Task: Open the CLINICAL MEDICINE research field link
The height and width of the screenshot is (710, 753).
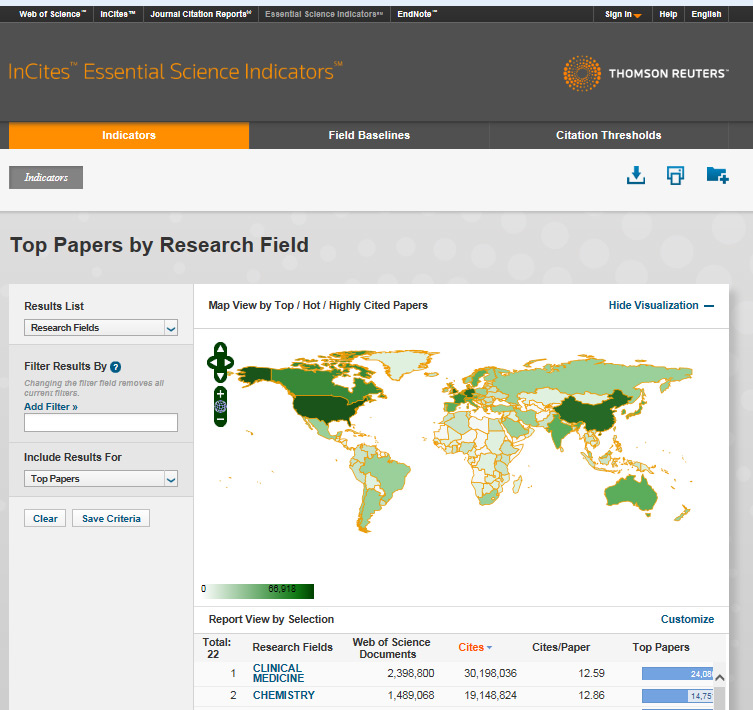Action: 278,673
